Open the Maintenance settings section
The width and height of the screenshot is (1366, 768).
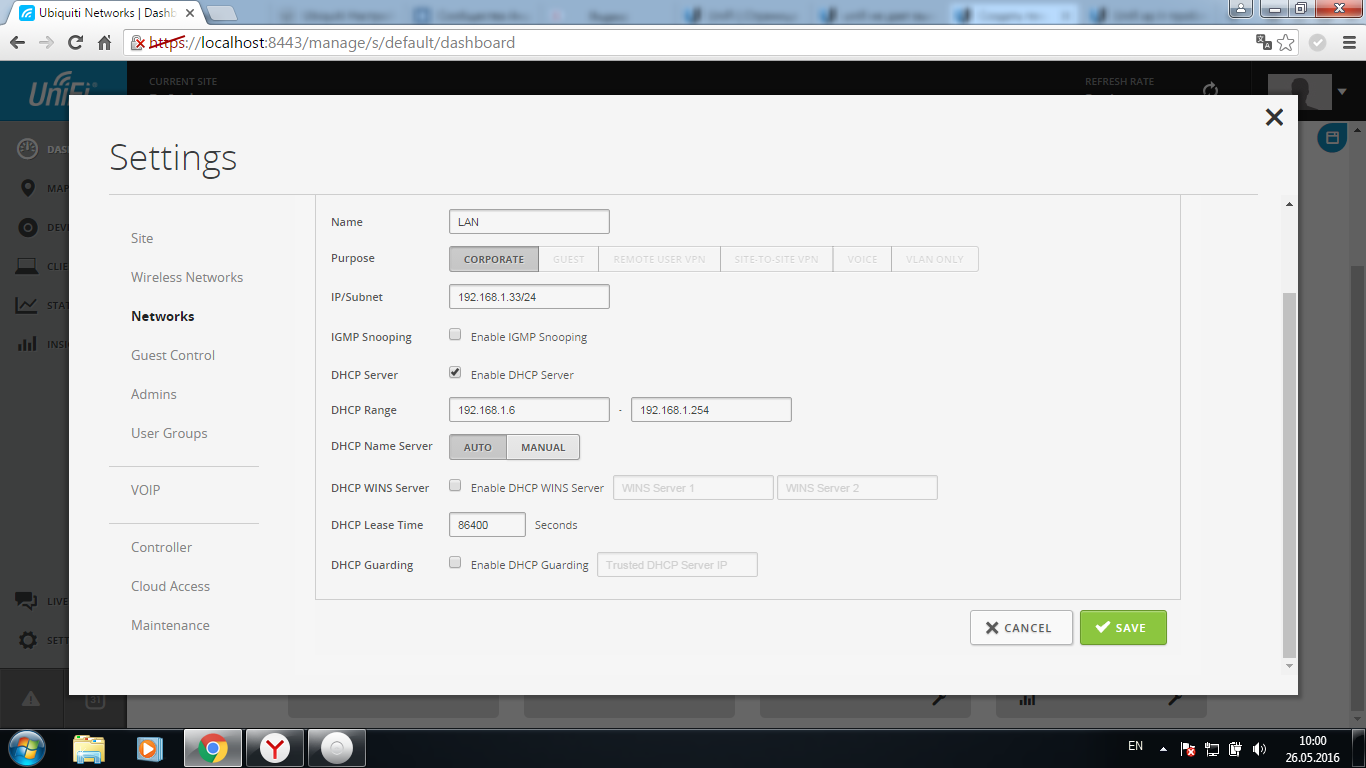point(170,625)
